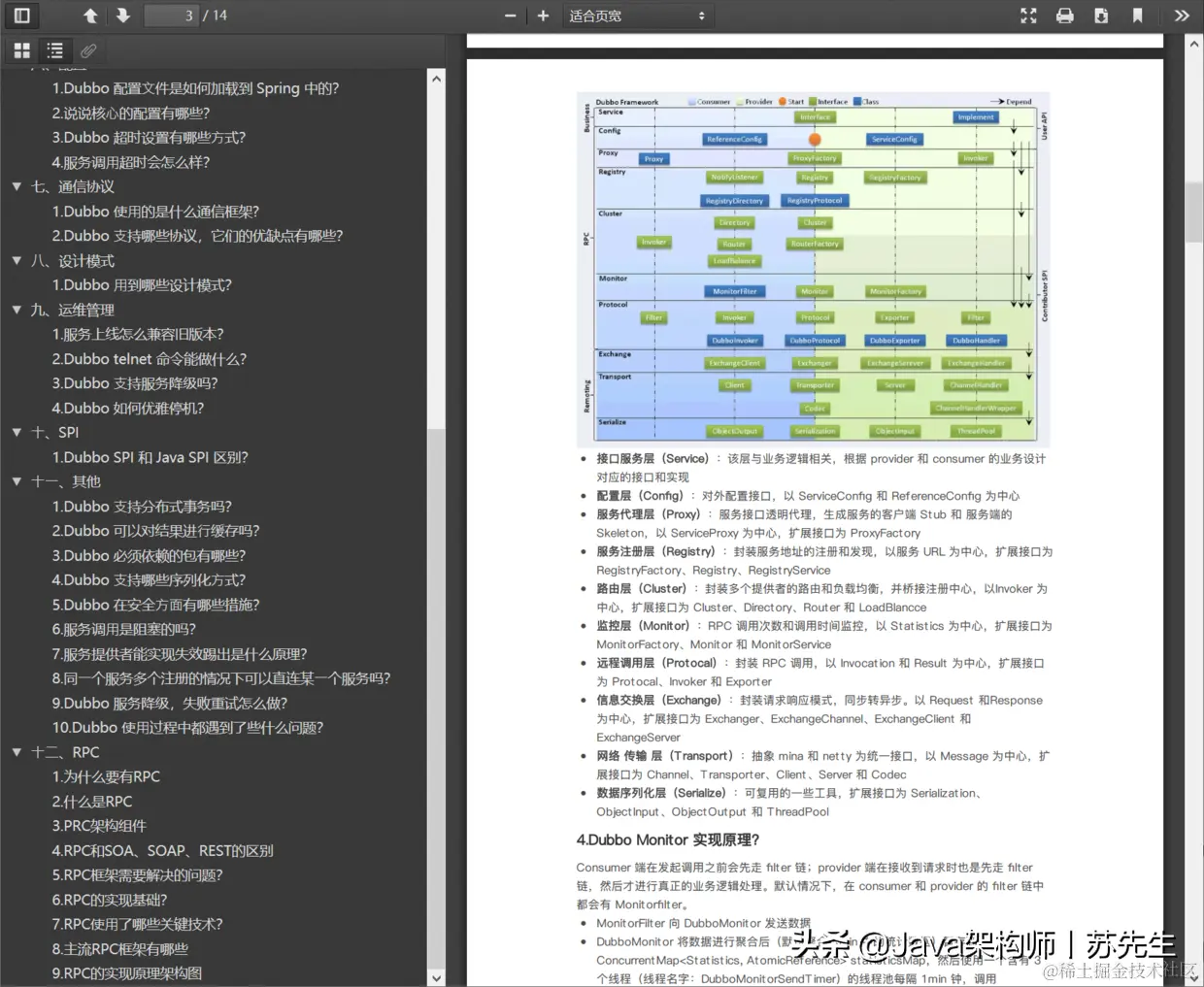Open outline item 1.为什么要有RPC
The image size is (1204, 987).
click(106, 777)
